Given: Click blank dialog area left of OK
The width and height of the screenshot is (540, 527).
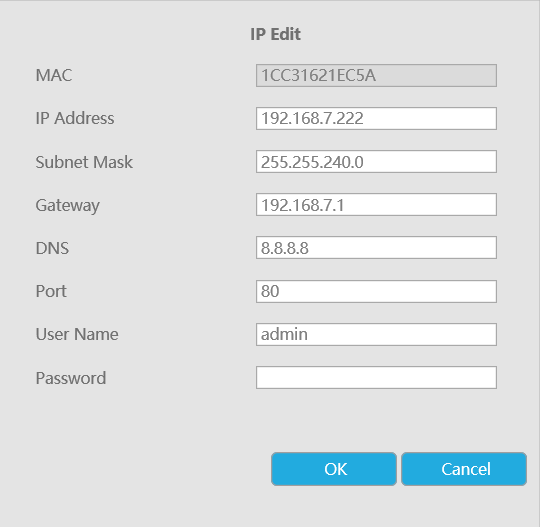Looking at the screenshot, I should pyautogui.click(x=138, y=469).
